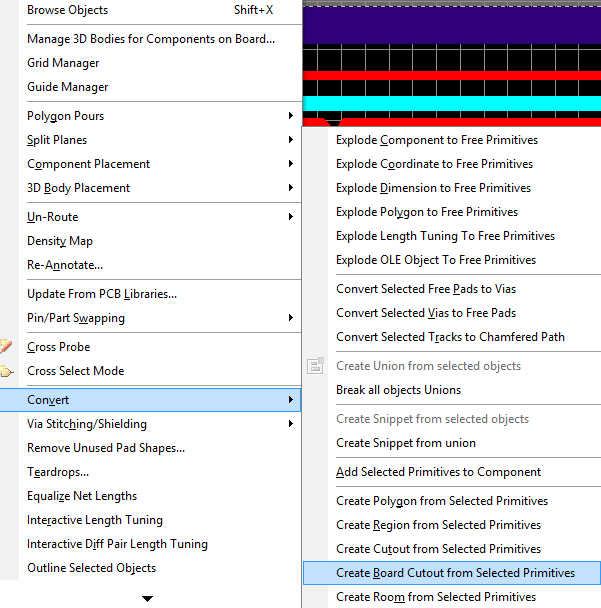The image size is (601, 608).
Task: Choose Break all objects Unions
Action: (452, 390)
